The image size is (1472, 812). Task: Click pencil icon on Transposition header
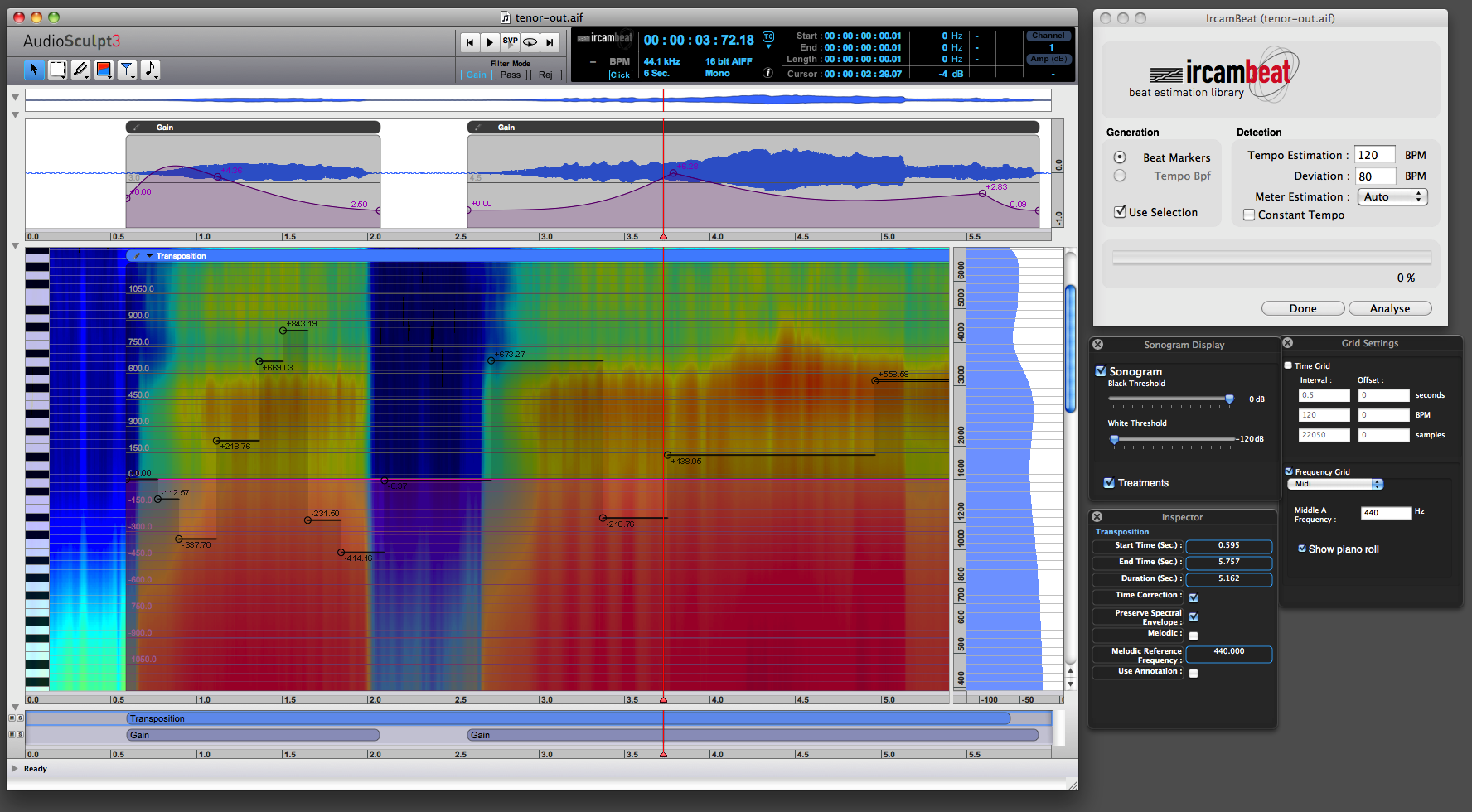[137, 256]
